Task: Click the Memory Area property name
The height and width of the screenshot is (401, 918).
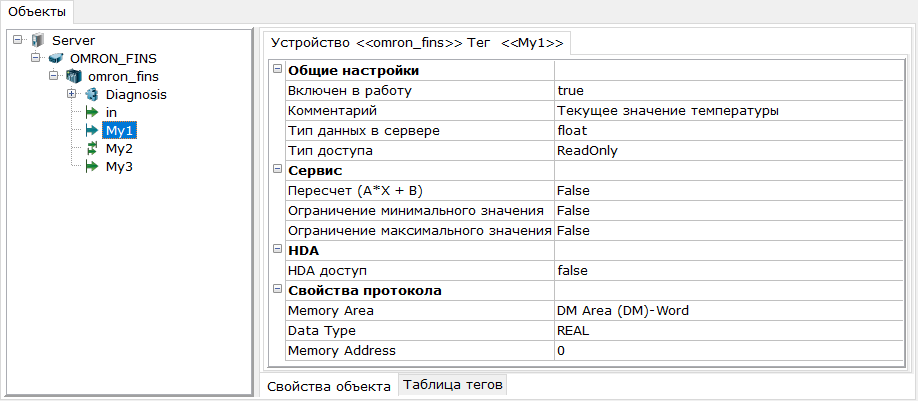Action: click(331, 310)
